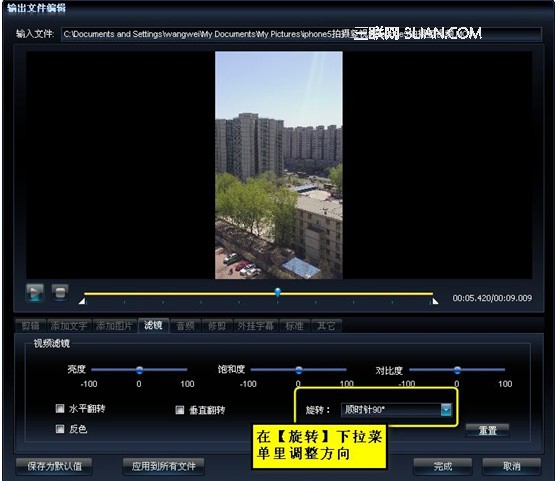555x481 pixels.
Task: Open the 剪辑 tab
Action: coord(30,326)
